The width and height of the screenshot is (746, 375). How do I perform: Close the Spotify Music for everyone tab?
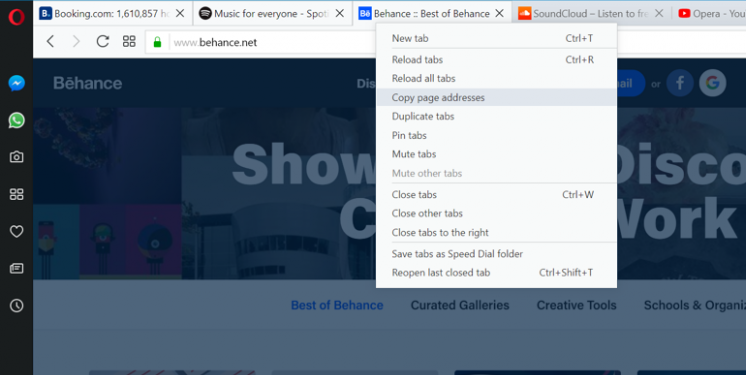tap(340, 14)
